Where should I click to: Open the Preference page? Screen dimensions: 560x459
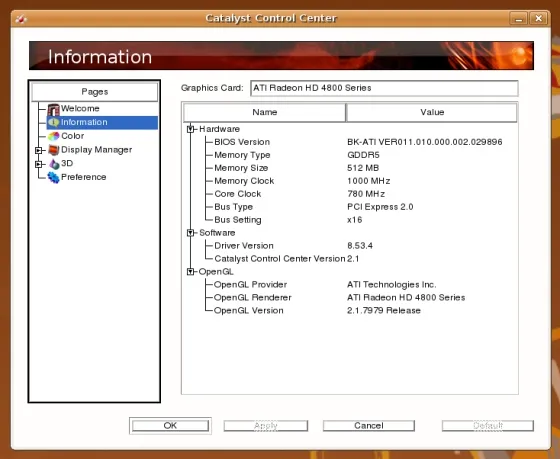pyautogui.click(x=84, y=177)
